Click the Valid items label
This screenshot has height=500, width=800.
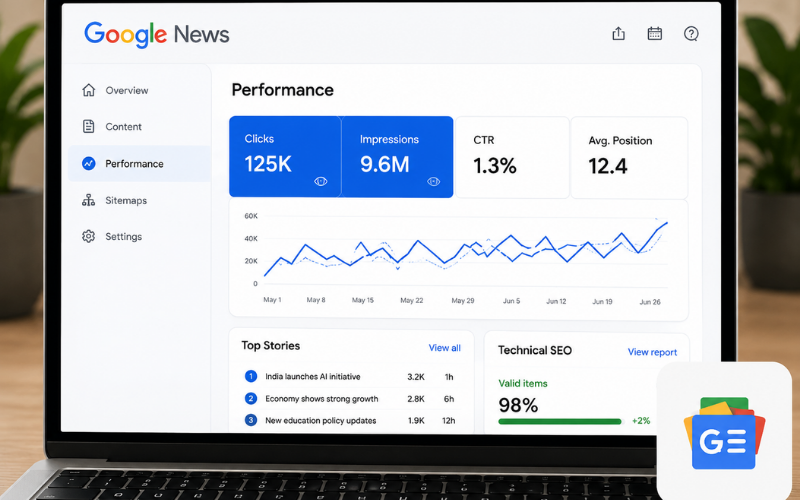pos(523,383)
